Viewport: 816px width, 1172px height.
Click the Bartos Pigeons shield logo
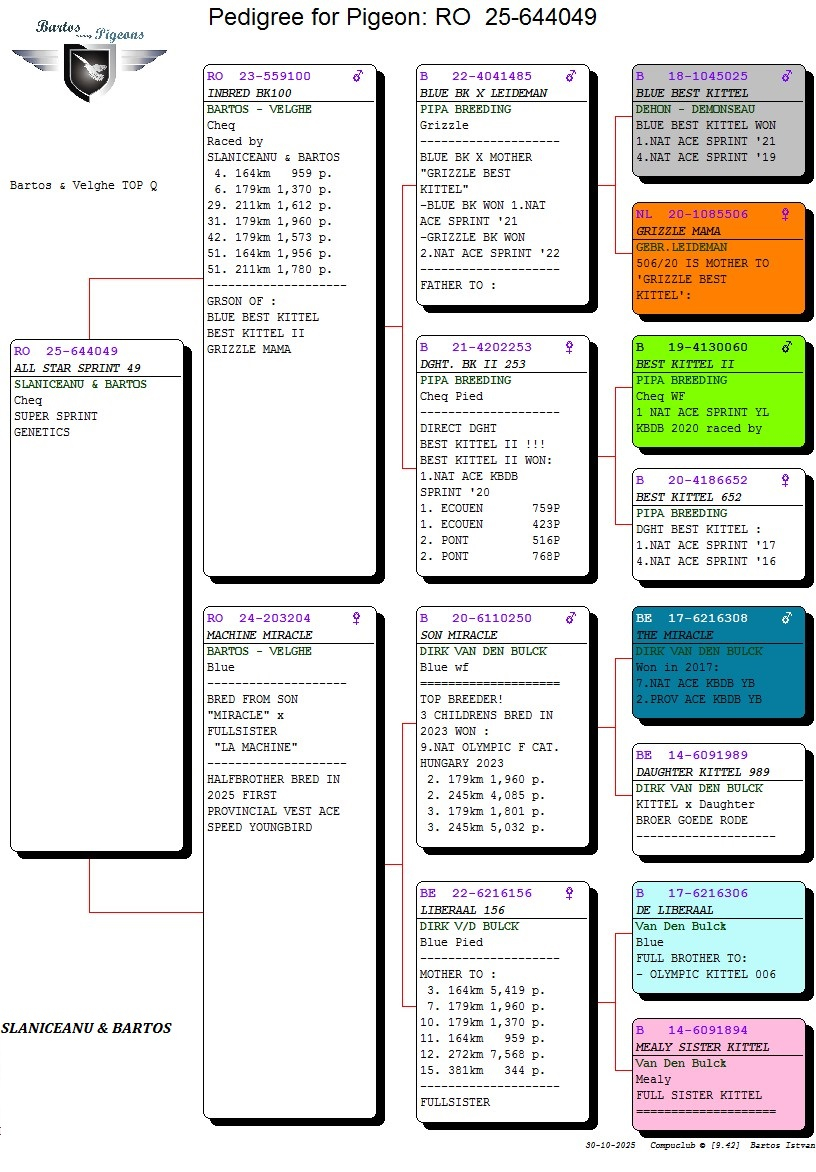click(89, 68)
